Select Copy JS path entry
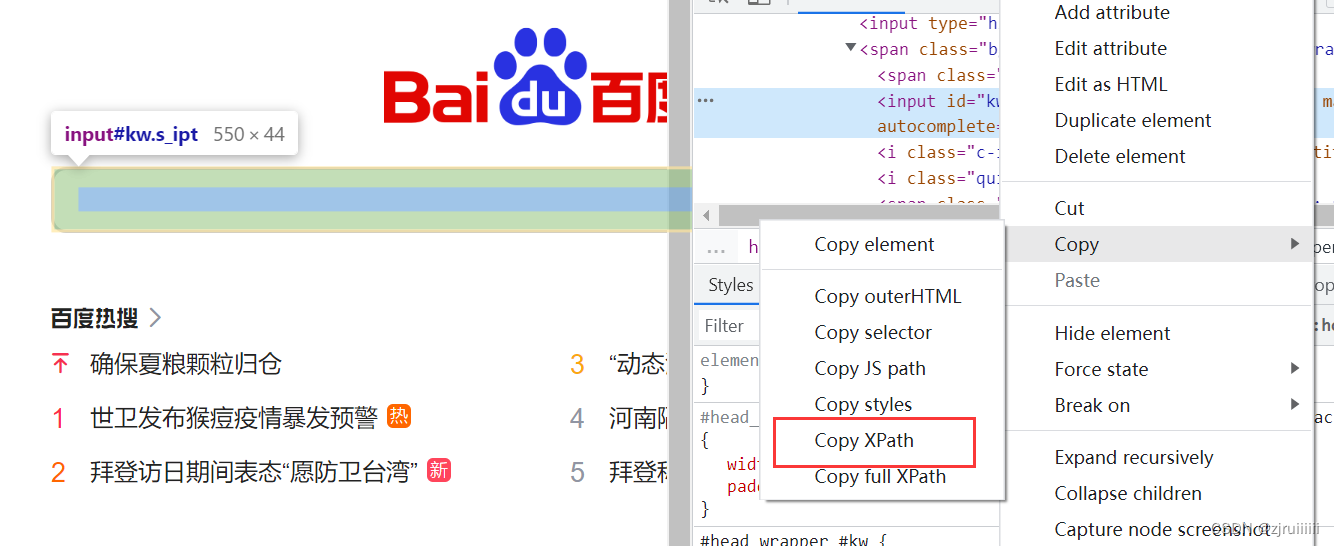Viewport: 1334px width, 546px height. (870, 369)
